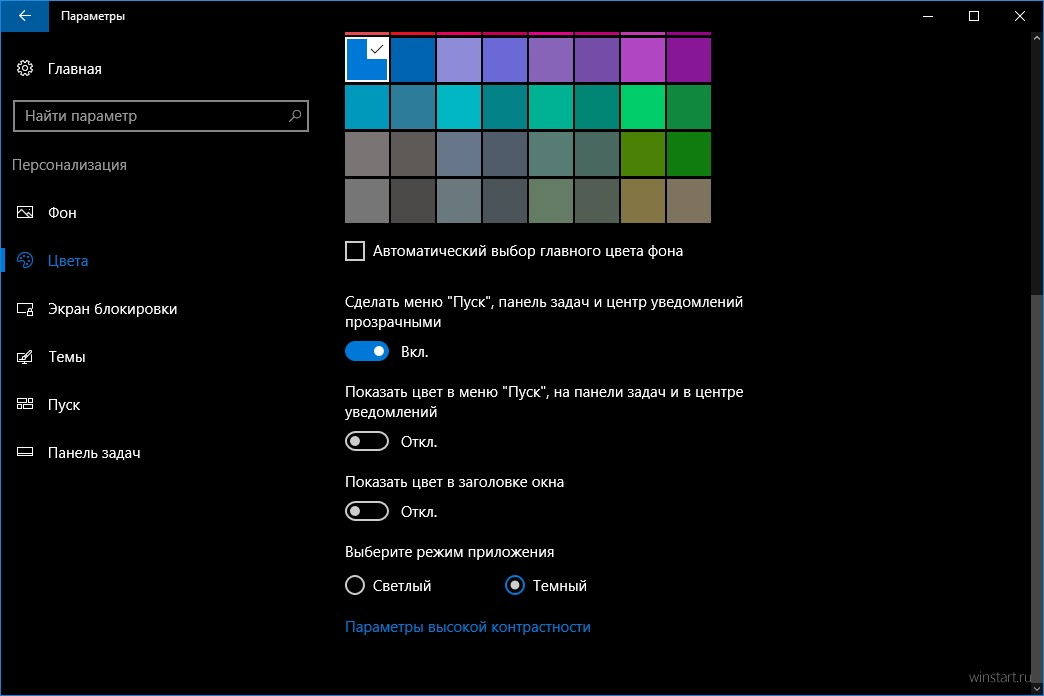Turn off transparency toggle labeled Вкл.
Screen dimensions: 1044x696
point(367,351)
